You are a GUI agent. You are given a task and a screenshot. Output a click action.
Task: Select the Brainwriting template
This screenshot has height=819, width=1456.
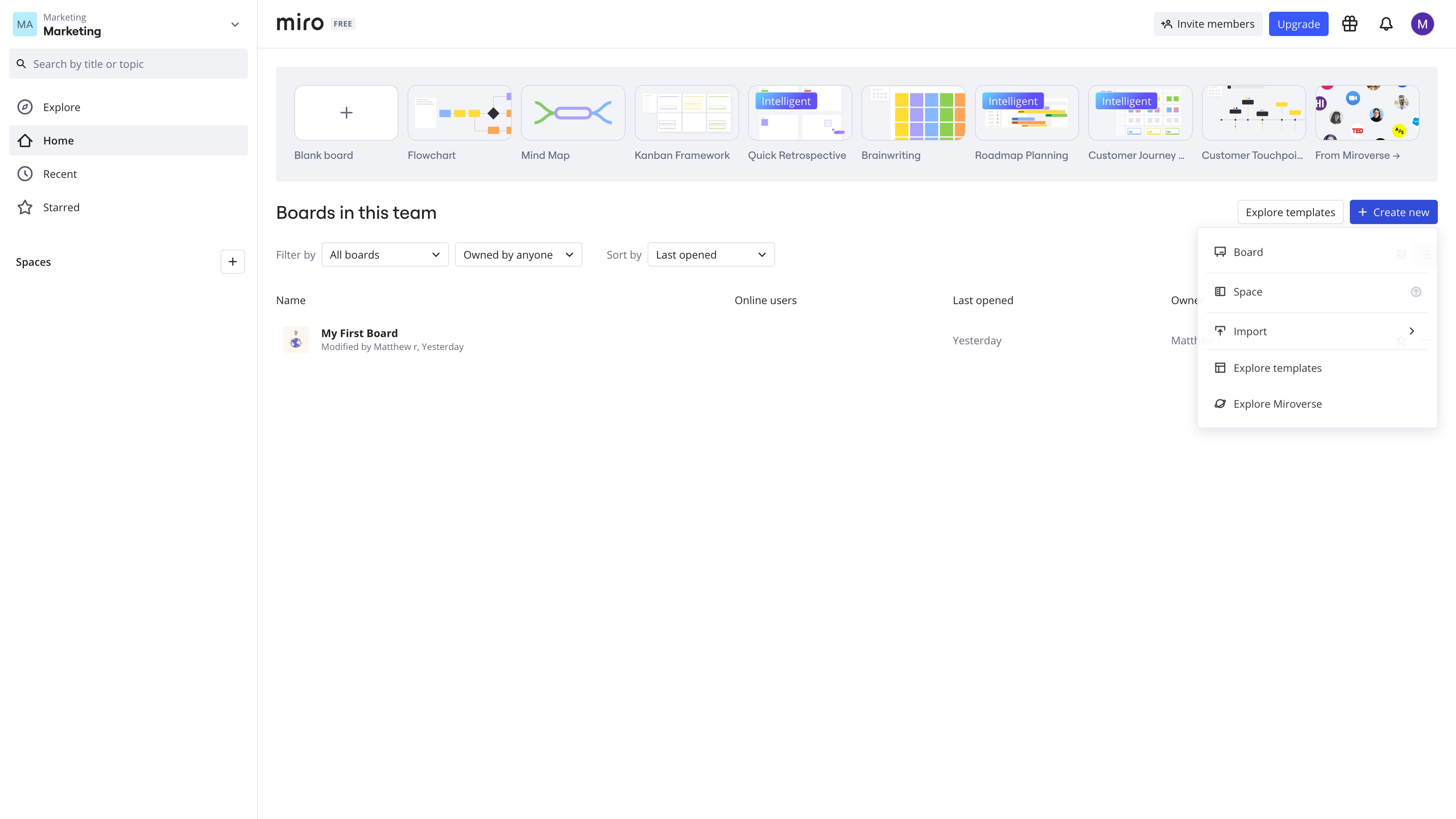913,113
